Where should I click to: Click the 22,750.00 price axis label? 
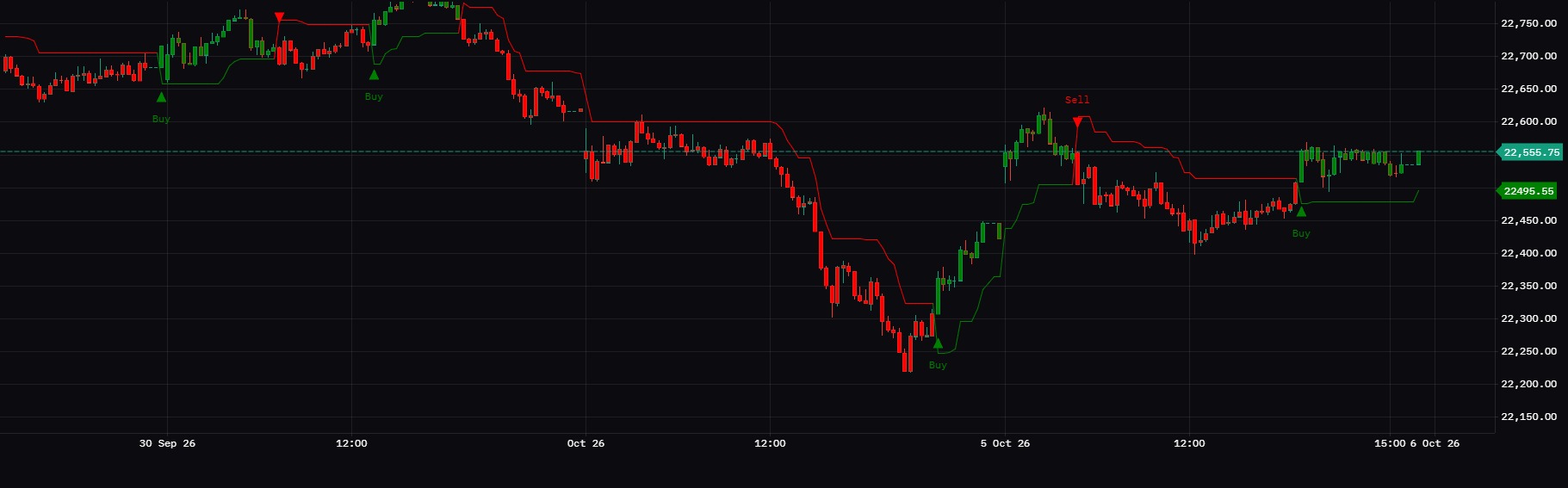pyautogui.click(x=1528, y=23)
